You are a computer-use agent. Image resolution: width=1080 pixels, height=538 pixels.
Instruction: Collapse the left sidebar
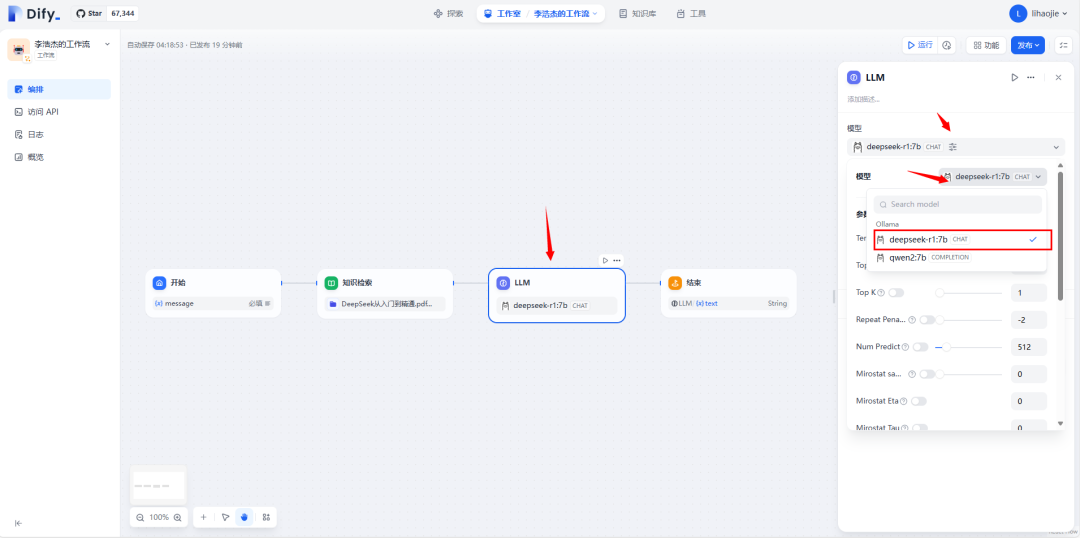(18, 523)
